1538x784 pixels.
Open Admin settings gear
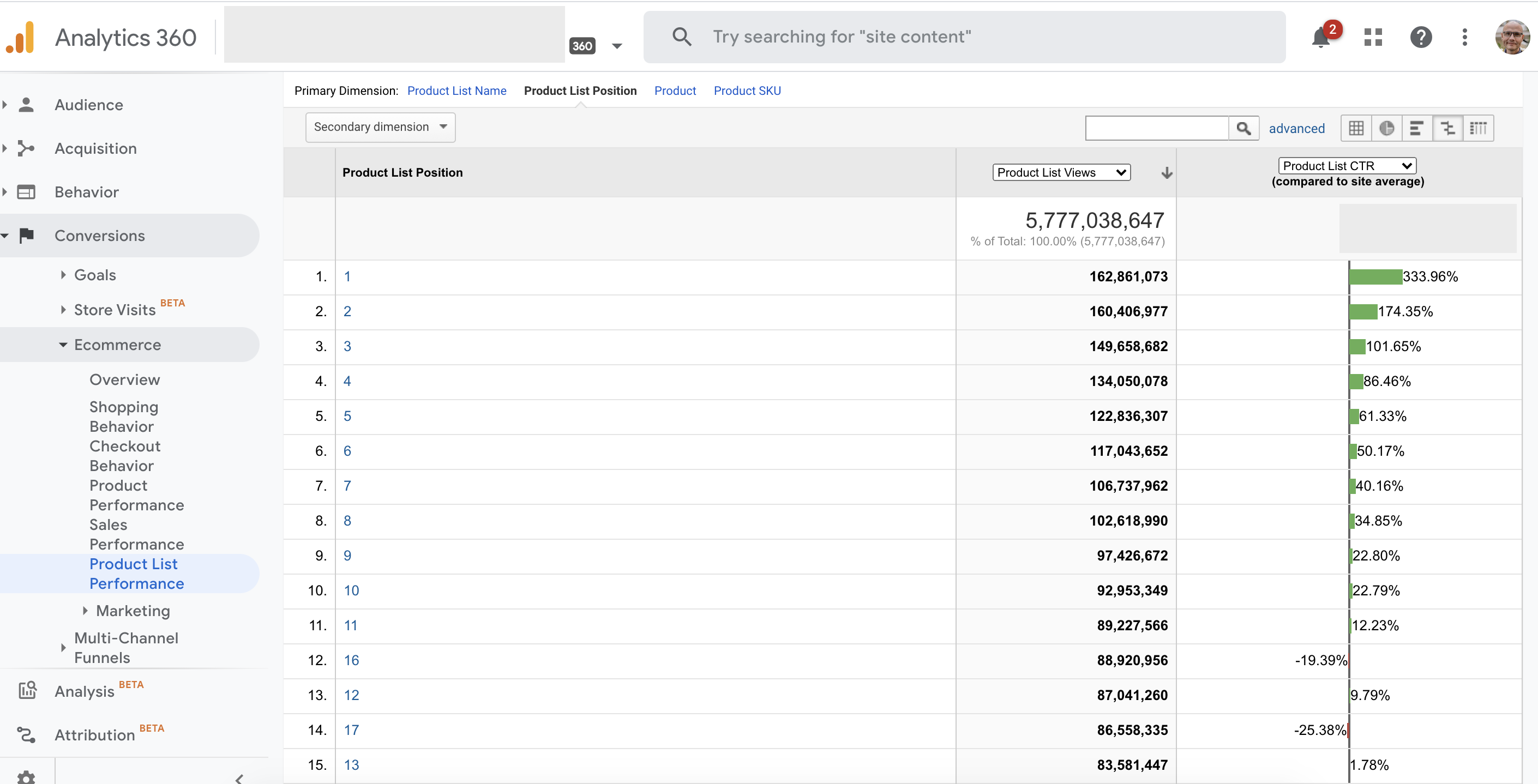26,777
